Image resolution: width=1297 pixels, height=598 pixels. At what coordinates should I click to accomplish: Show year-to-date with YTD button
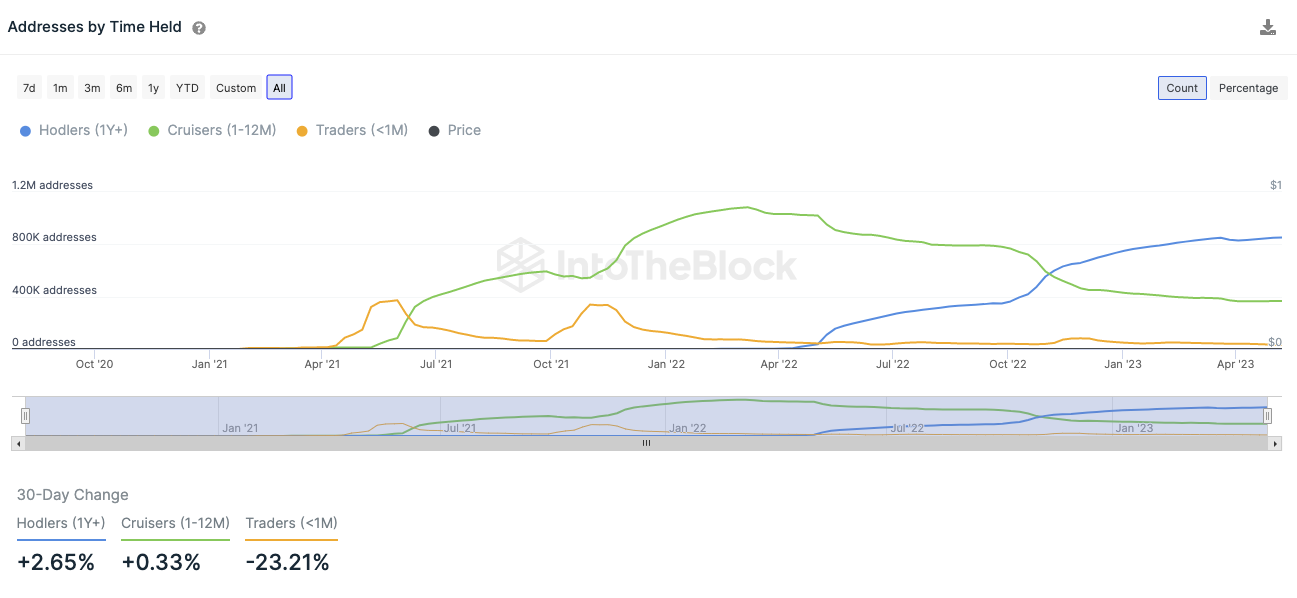(187, 88)
